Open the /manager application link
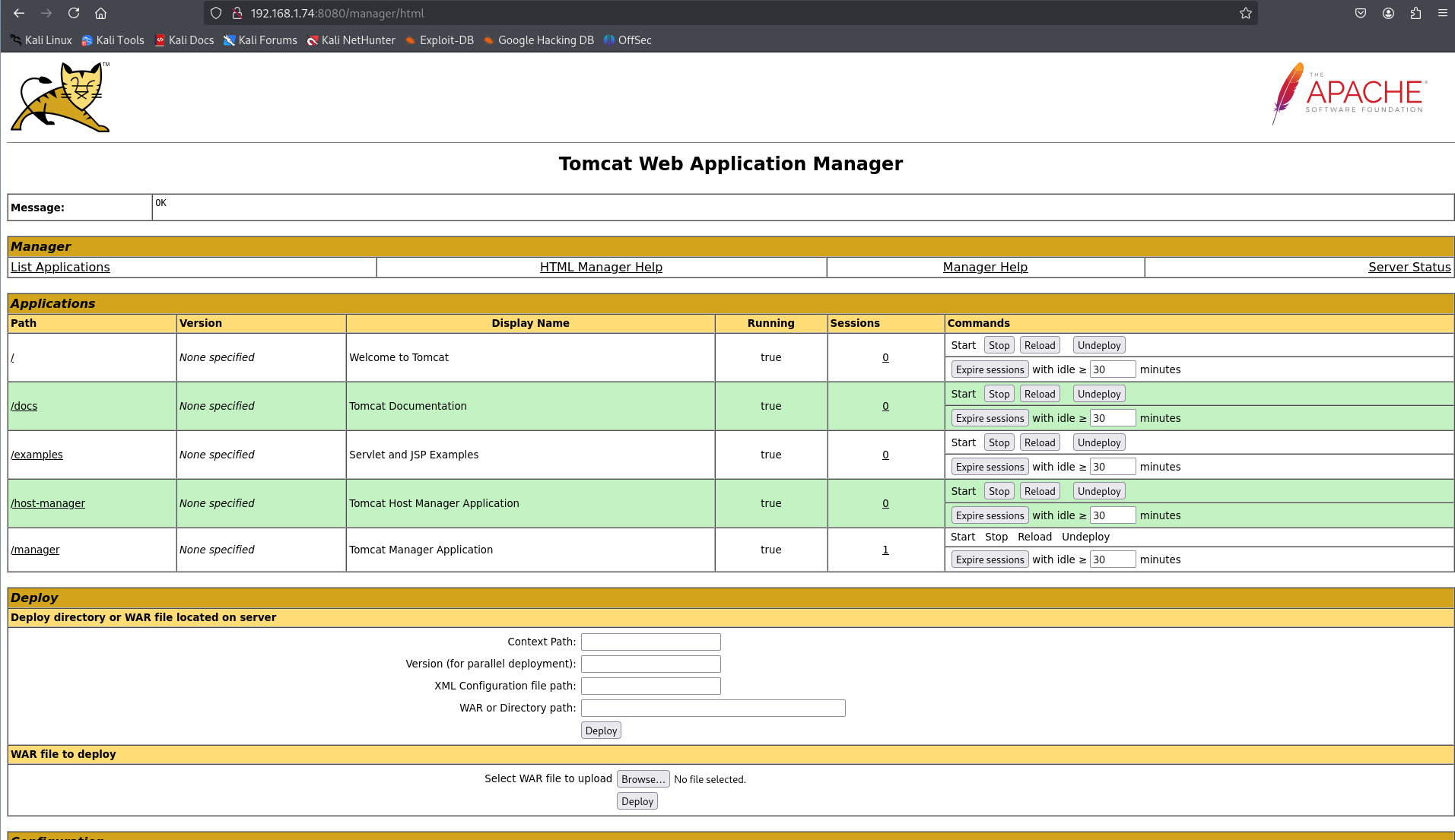This screenshot has width=1455, height=840. coord(35,550)
